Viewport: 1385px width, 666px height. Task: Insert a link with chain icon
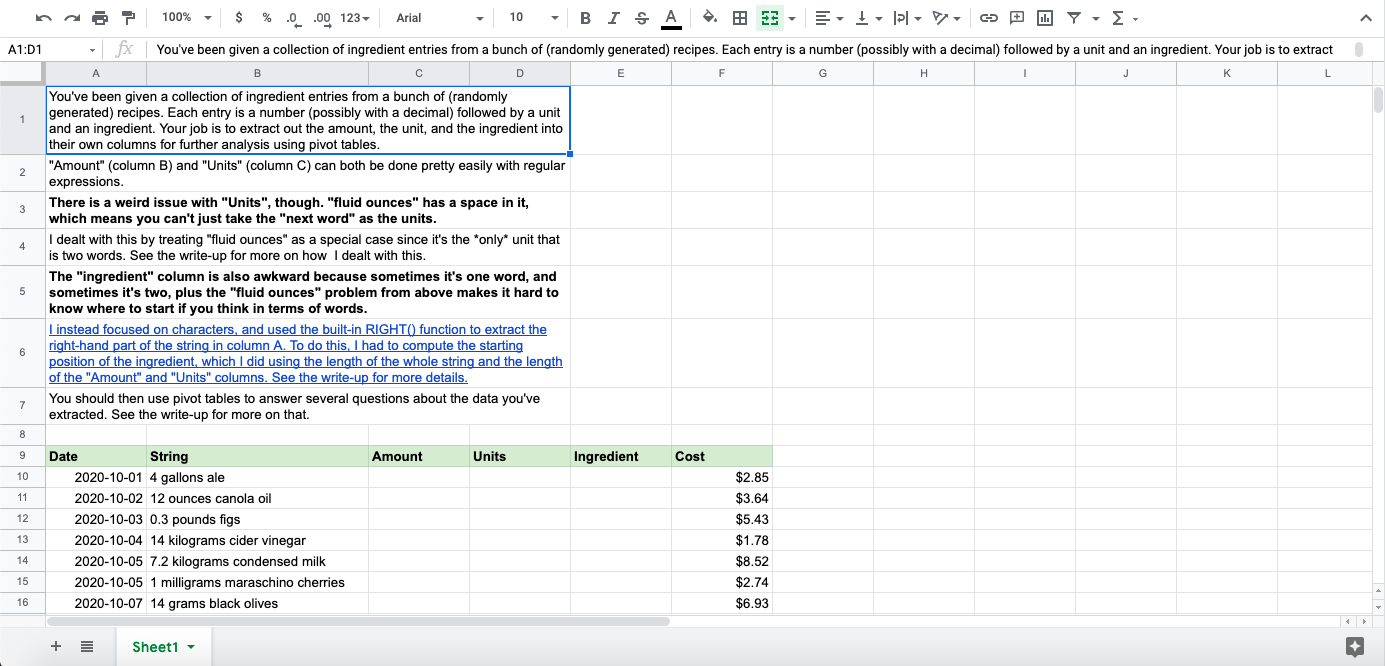[988, 18]
